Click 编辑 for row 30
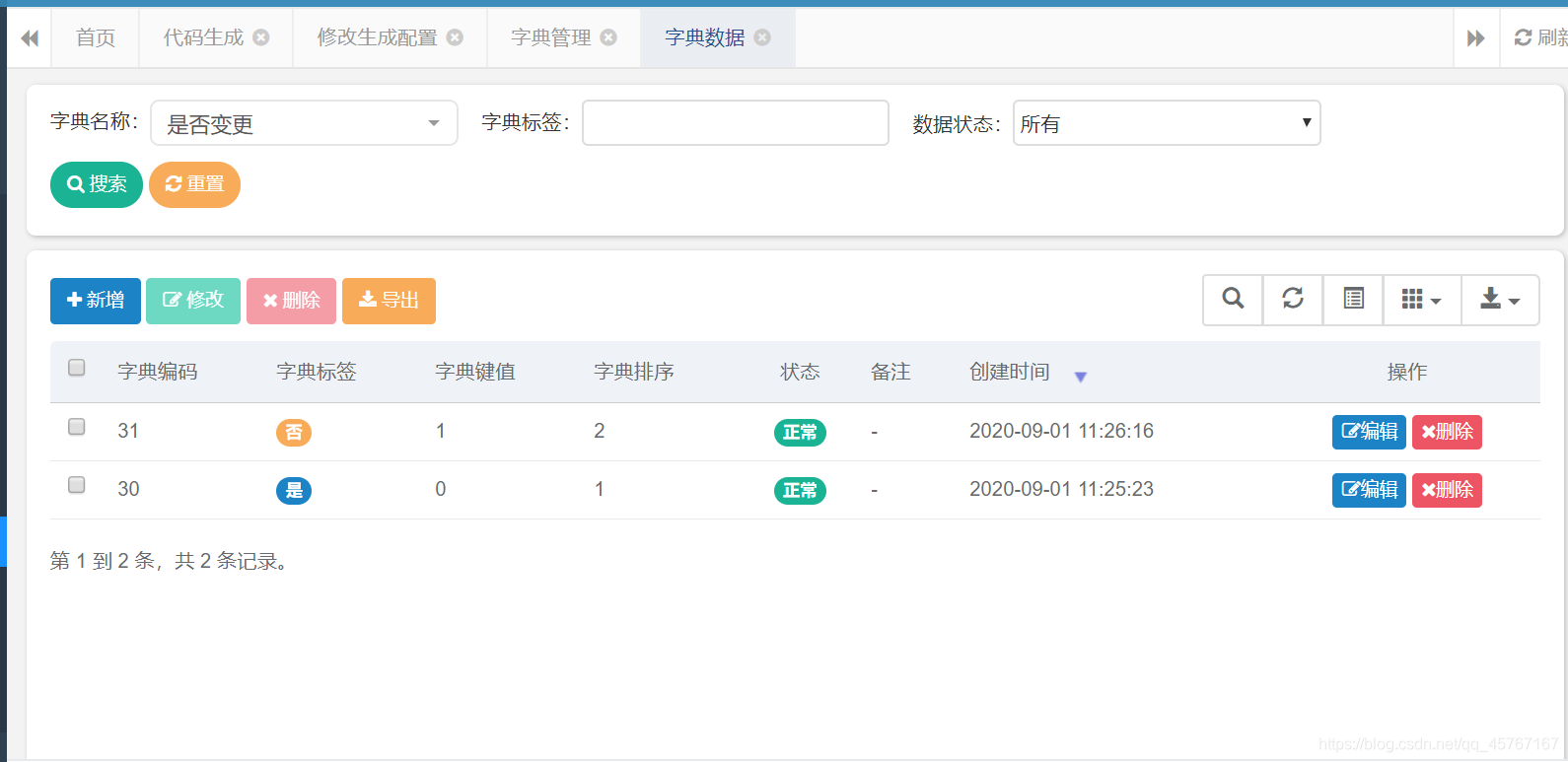Viewport: 1568px width, 762px height. pos(1369,490)
